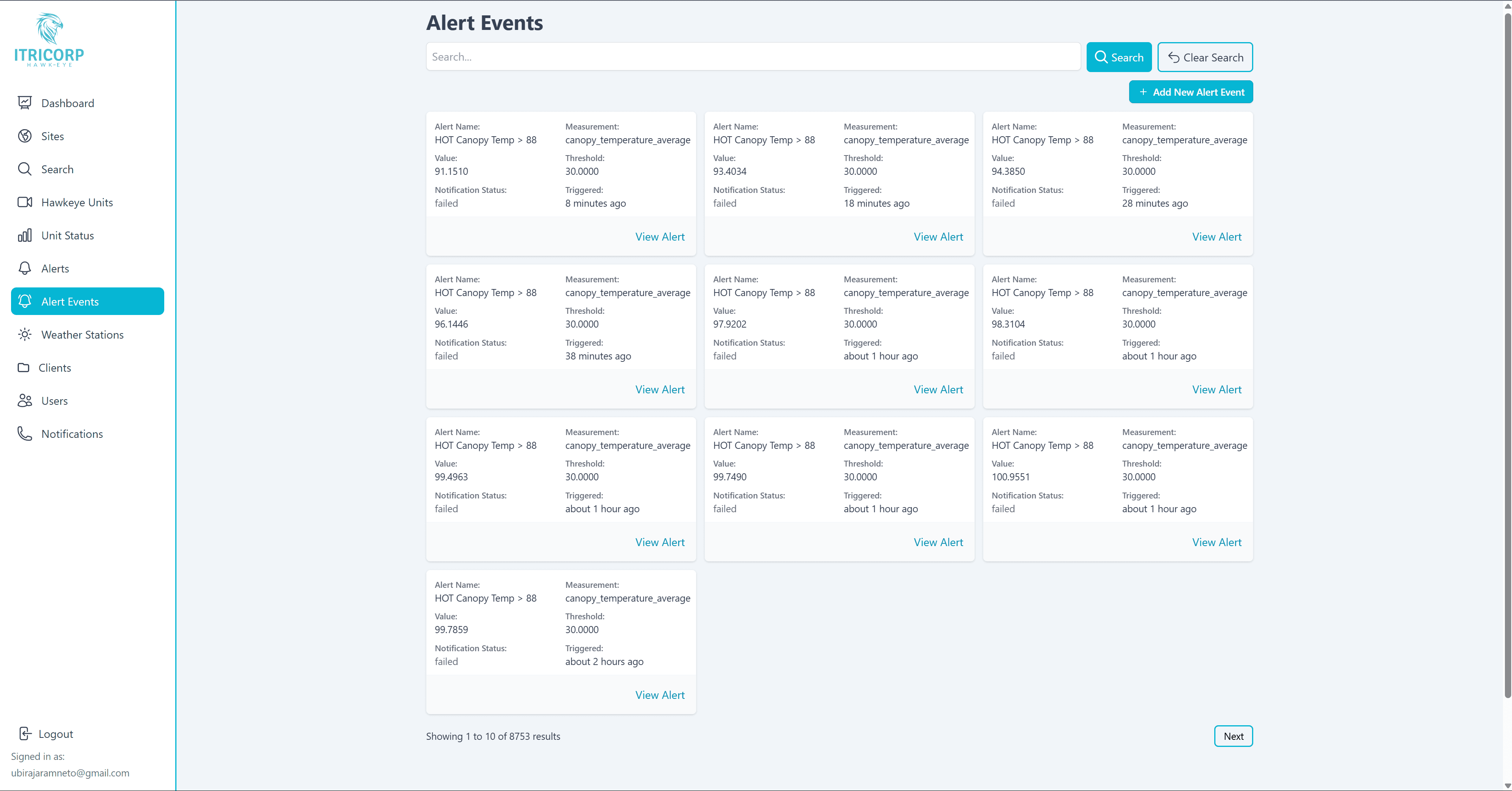1512x791 pixels.
Task: Click Add New Alert Event button
Action: point(1190,92)
